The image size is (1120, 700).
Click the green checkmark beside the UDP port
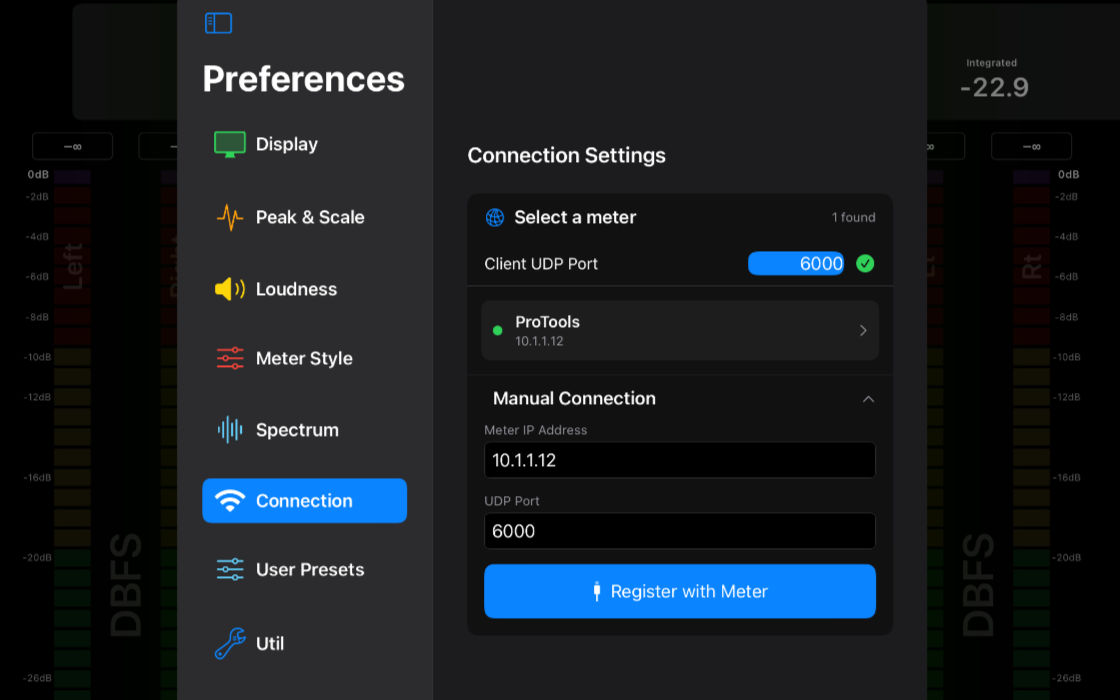pyautogui.click(x=865, y=263)
